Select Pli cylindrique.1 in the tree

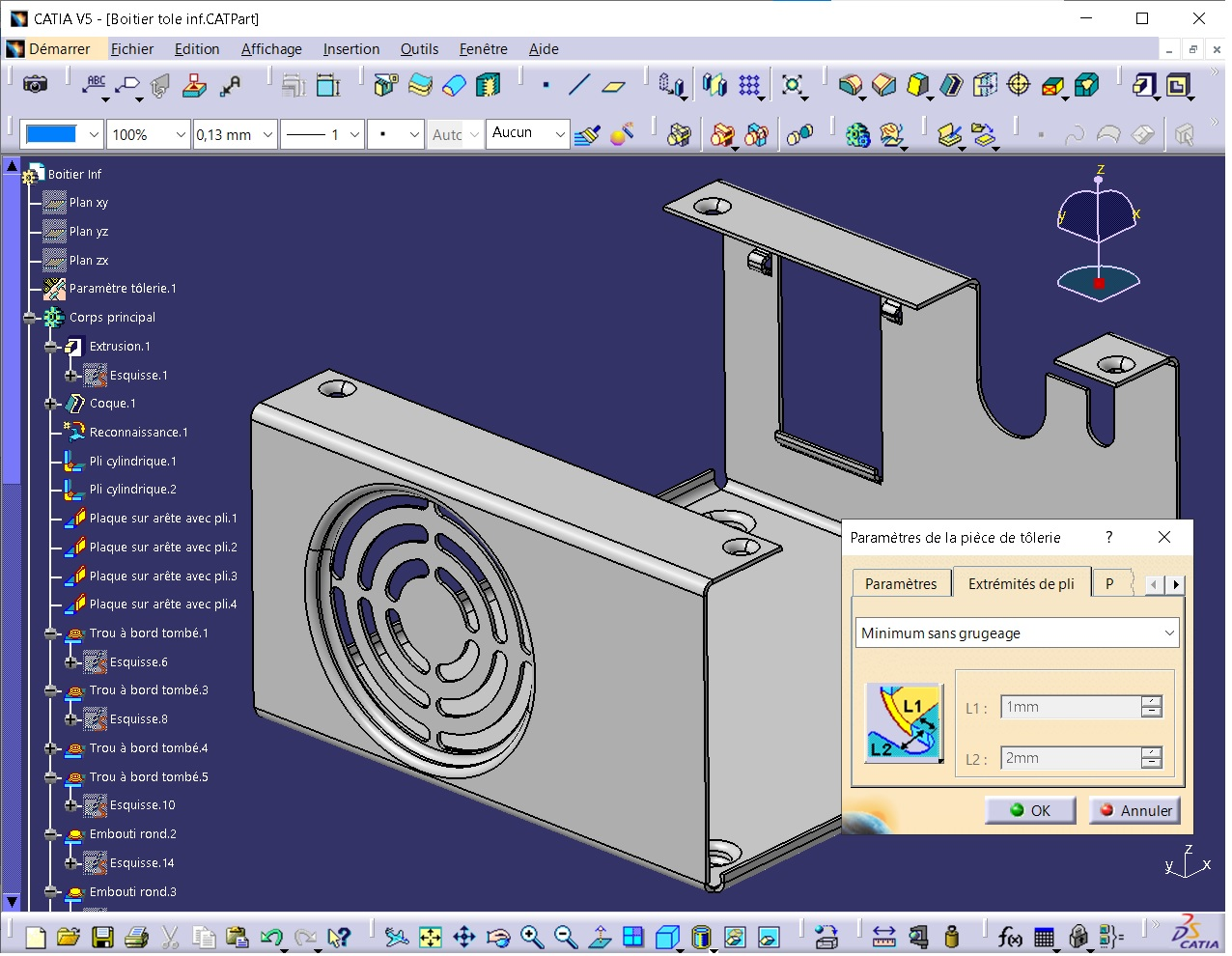click(x=132, y=462)
